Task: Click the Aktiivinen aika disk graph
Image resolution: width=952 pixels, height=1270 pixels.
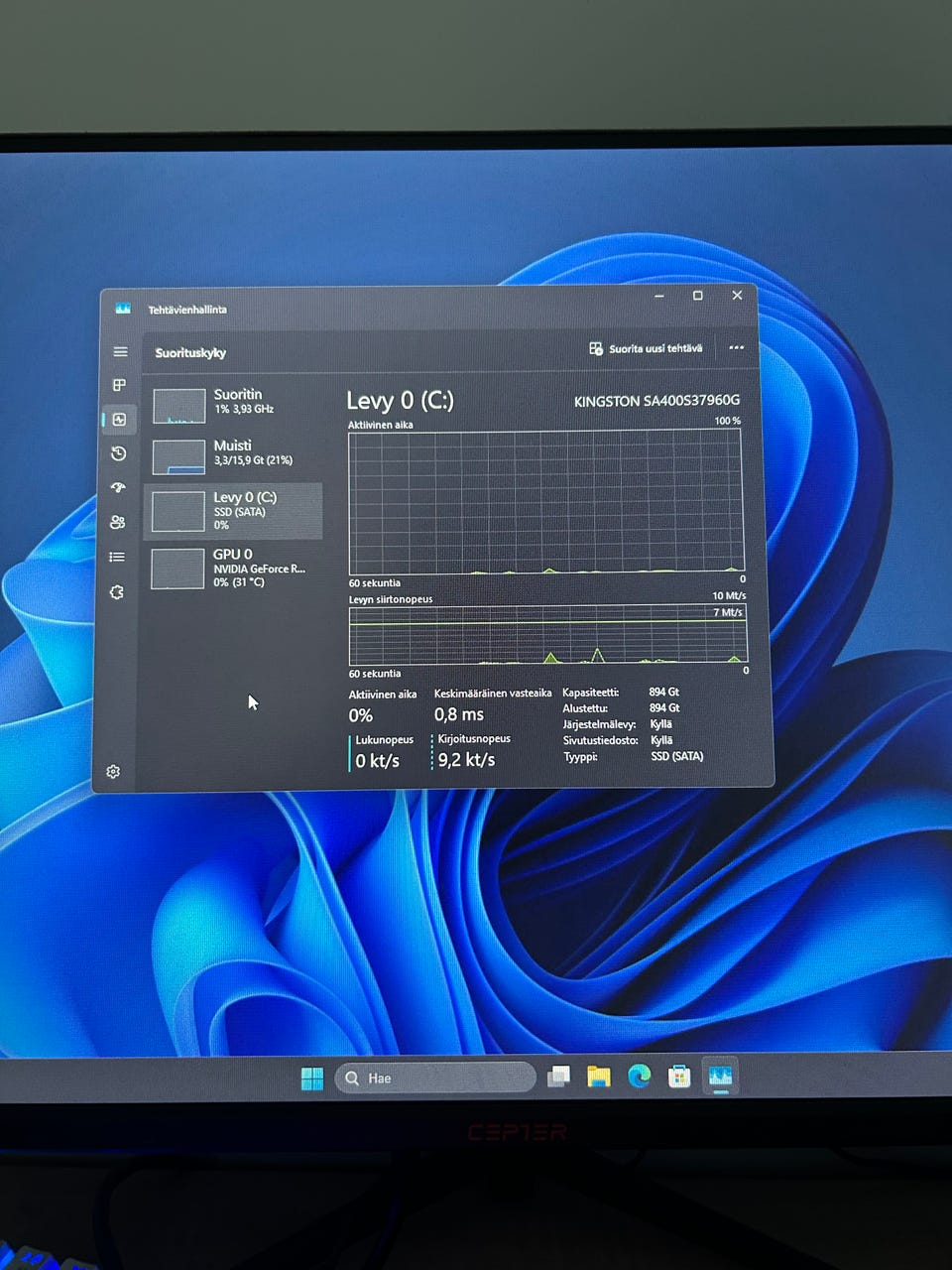Action: [544, 502]
